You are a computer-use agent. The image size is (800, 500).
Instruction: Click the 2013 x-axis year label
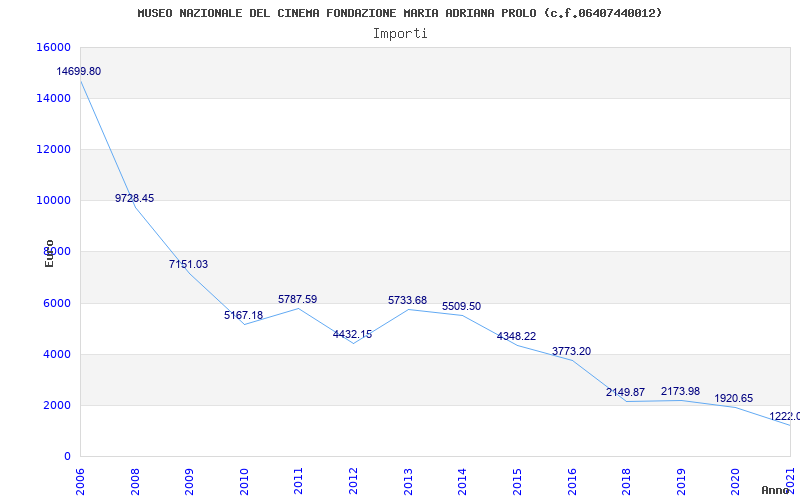tap(408, 481)
